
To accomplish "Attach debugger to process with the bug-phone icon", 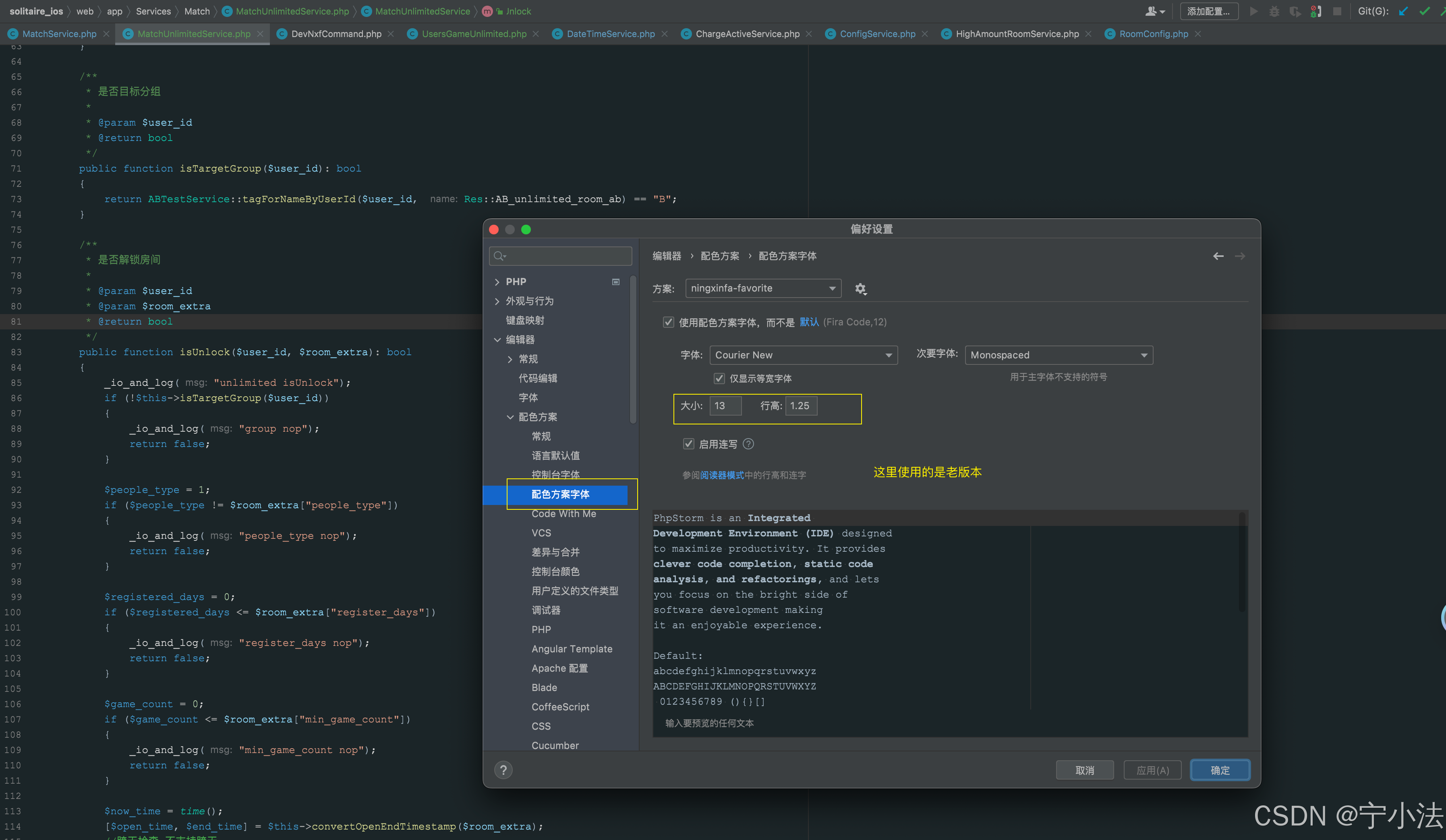I will tap(1316, 11).
